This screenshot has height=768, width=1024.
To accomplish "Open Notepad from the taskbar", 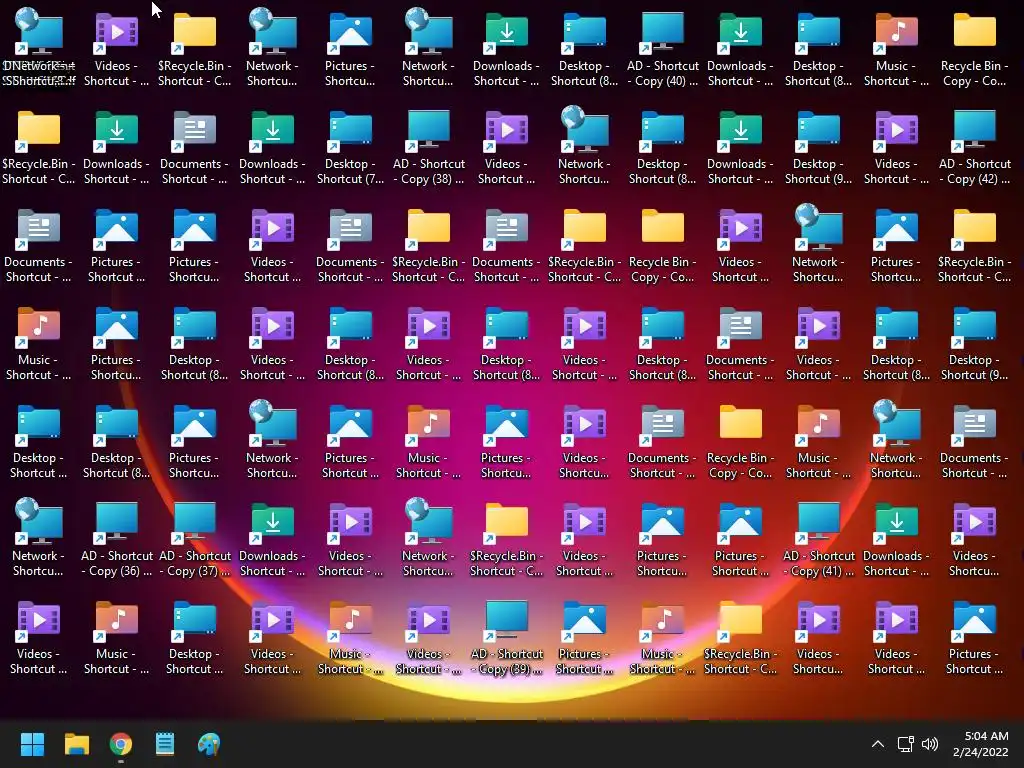I will click(165, 744).
